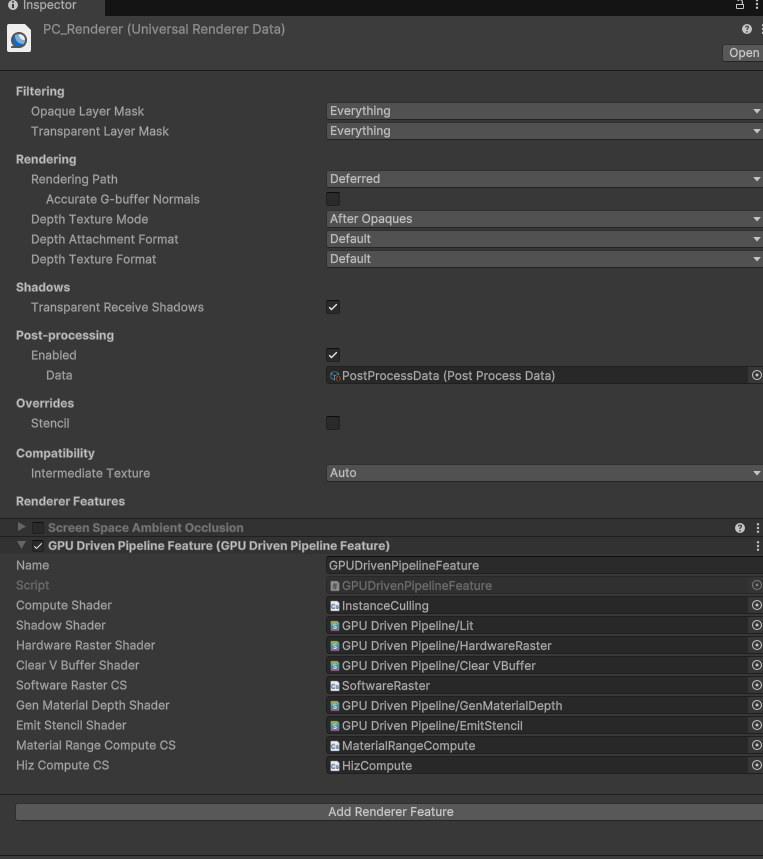Click the Renderer Features heading
Image resolution: width=763 pixels, height=859 pixels.
pyautogui.click(x=70, y=501)
